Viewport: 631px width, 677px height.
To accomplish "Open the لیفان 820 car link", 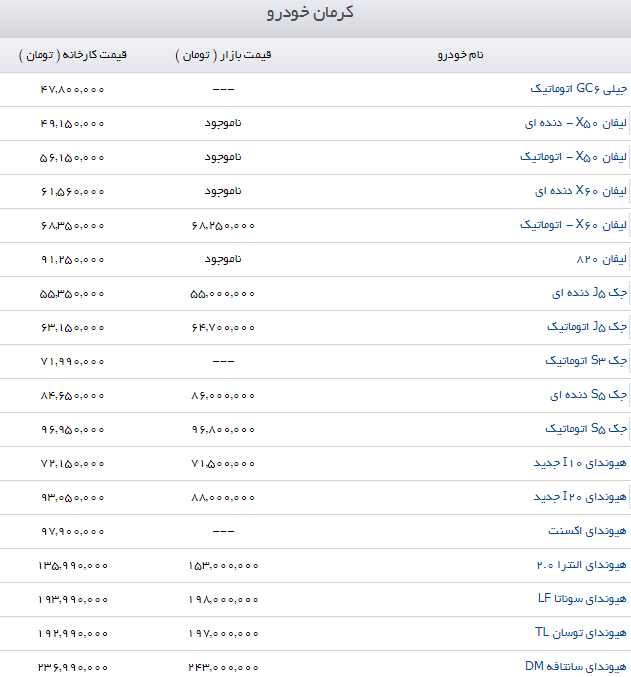I will pyautogui.click(x=602, y=259).
